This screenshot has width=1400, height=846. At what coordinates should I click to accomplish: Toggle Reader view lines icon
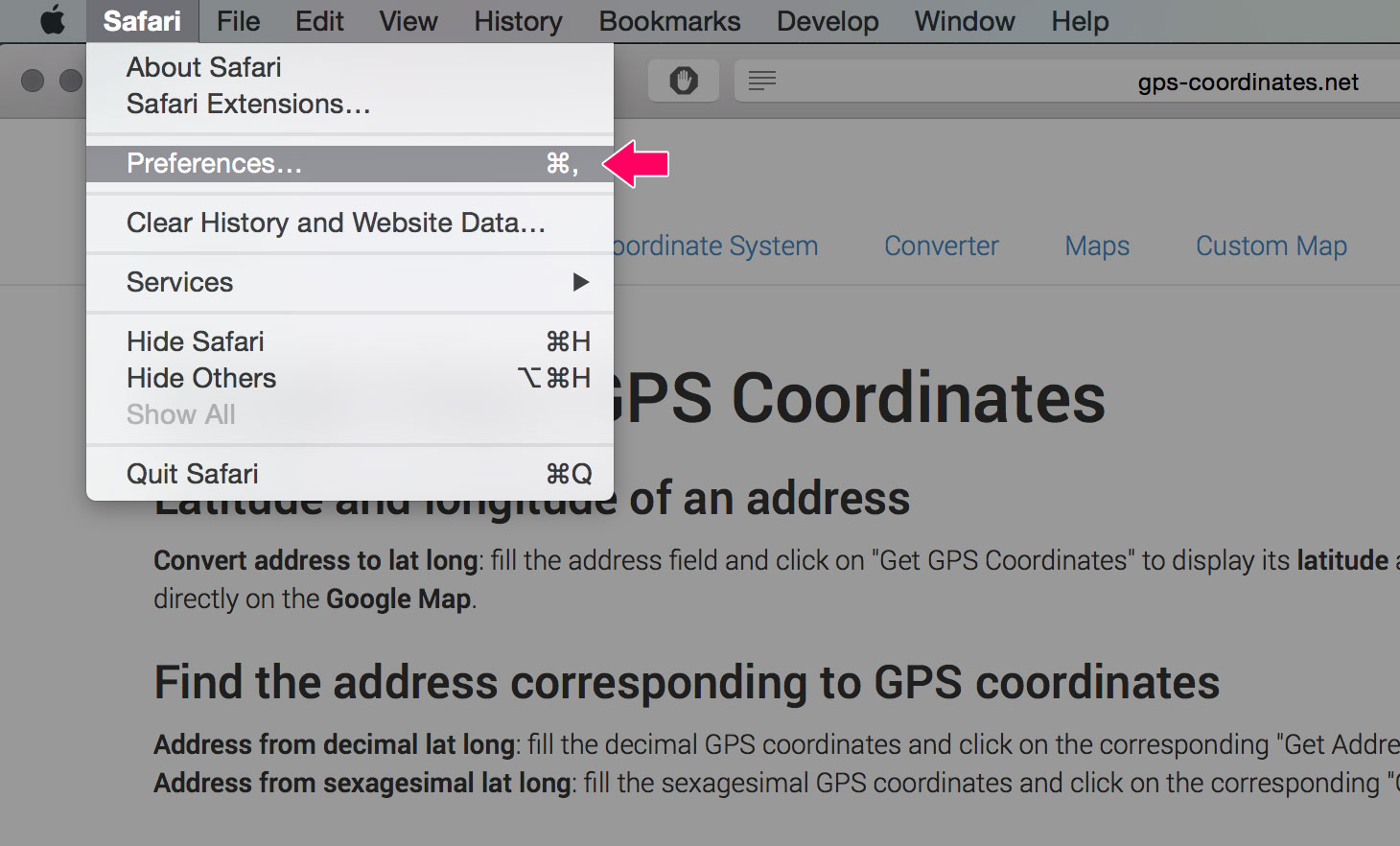[762, 81]
